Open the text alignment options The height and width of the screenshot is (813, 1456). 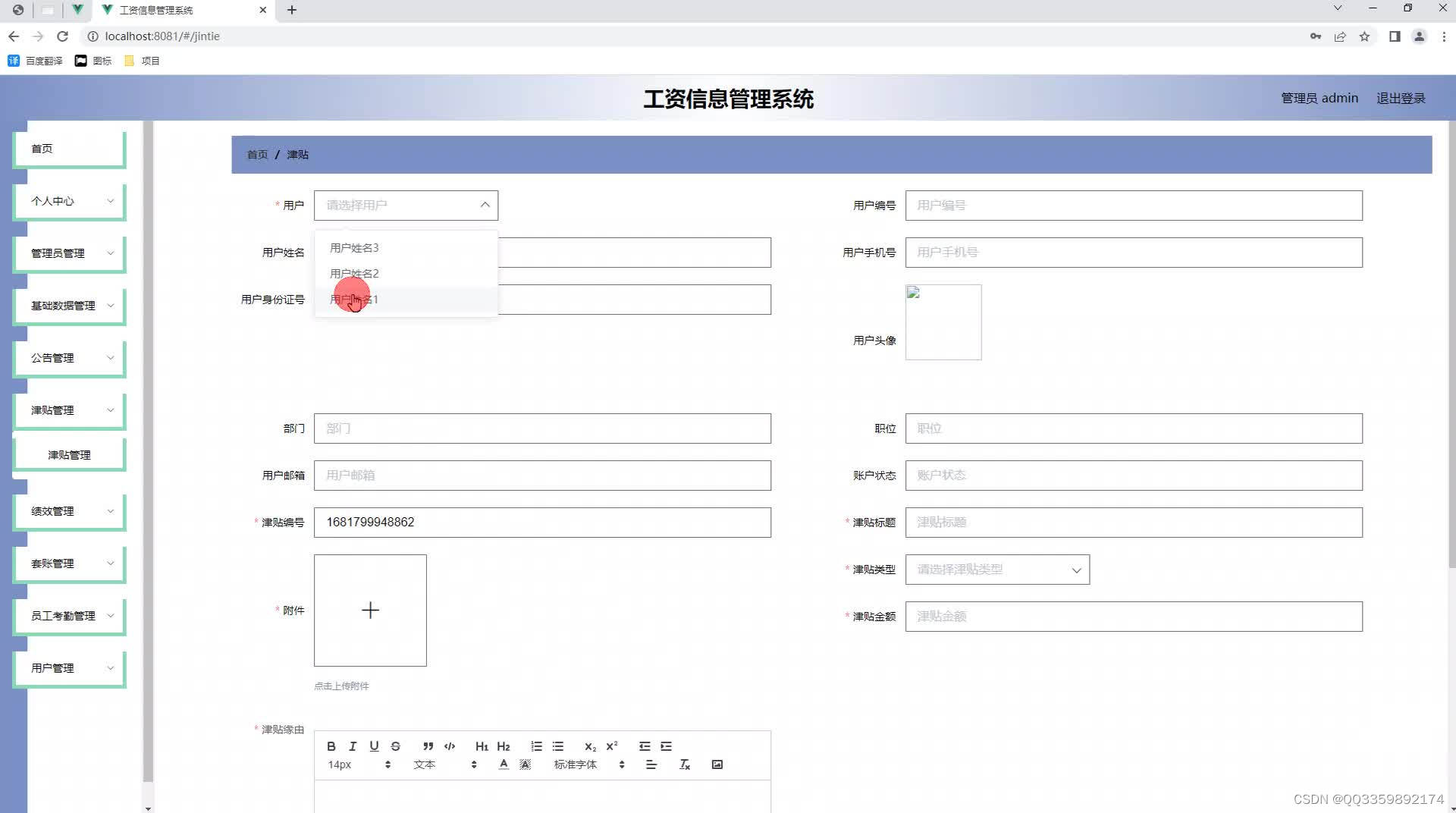(x=651, y=764)
